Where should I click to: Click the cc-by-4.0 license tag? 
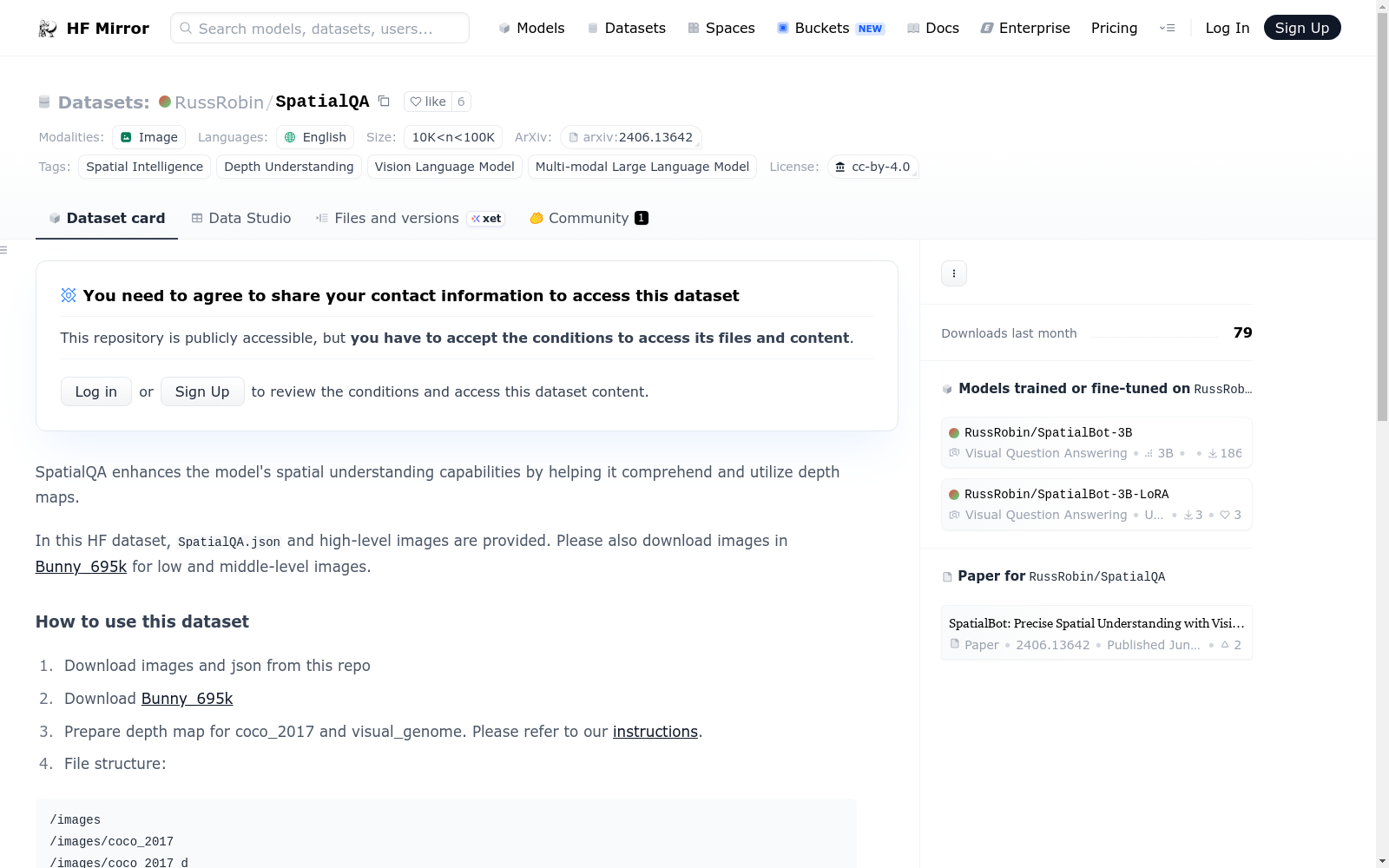872,167
